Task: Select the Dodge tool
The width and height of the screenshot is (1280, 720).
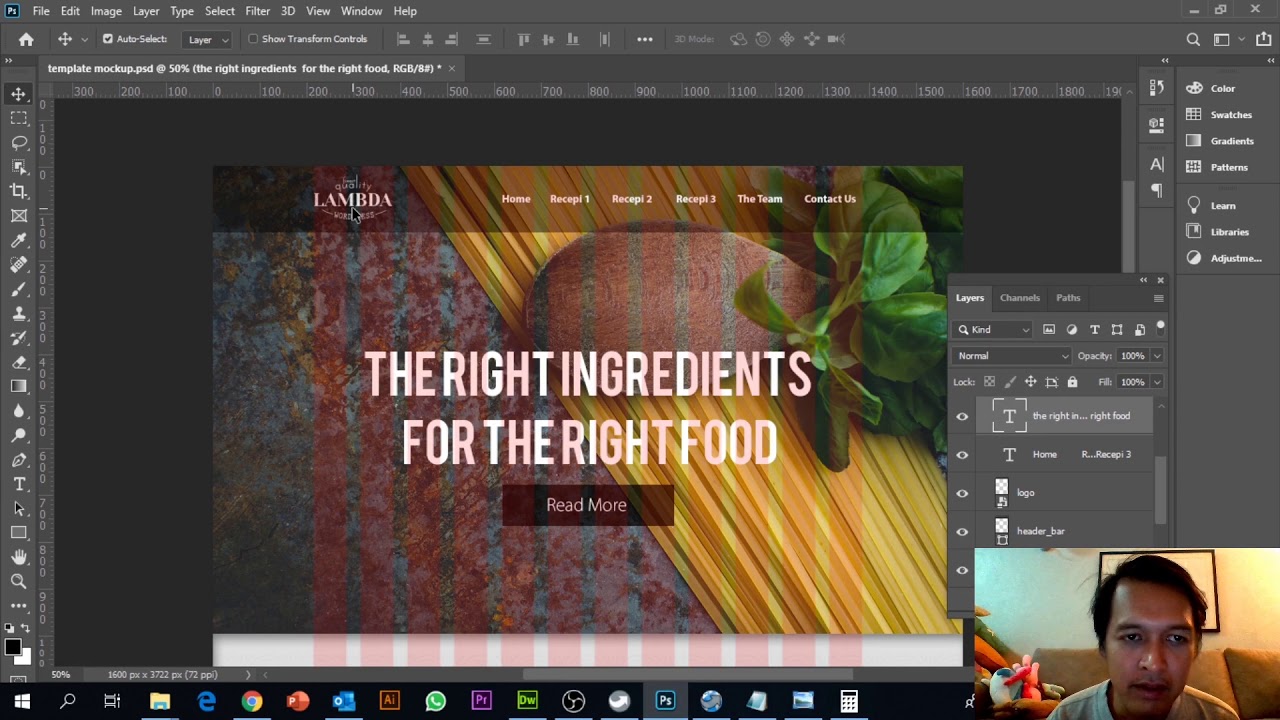Action: (x=19, y=435)
